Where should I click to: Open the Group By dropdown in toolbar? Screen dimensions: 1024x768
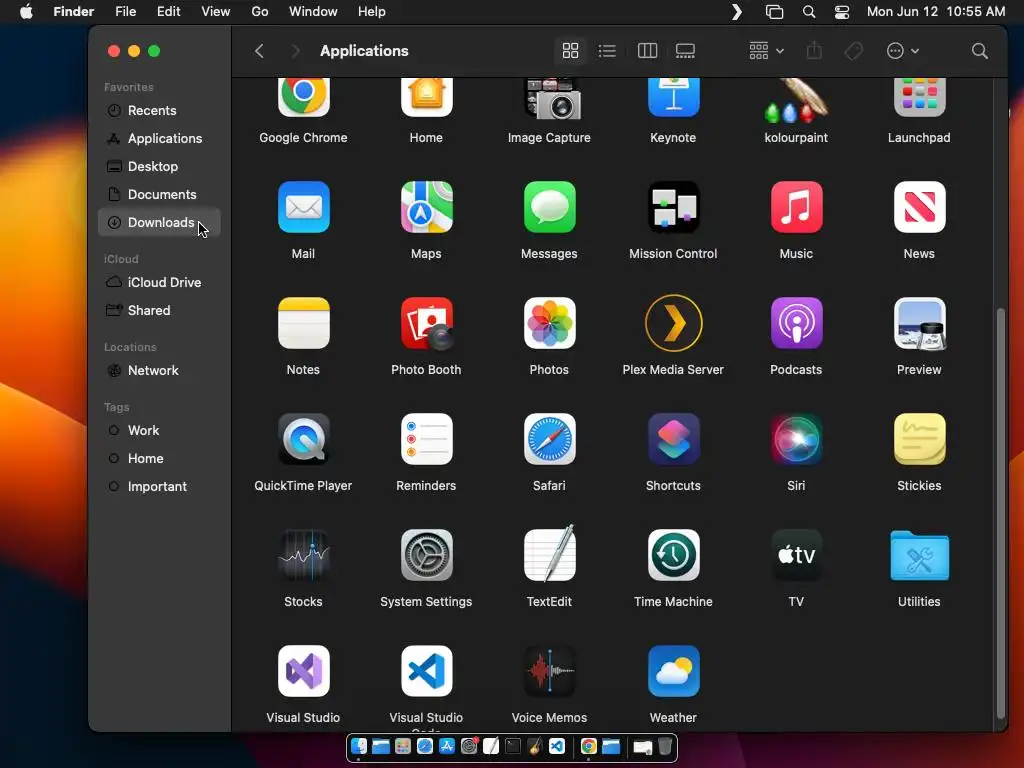point(766,51)
